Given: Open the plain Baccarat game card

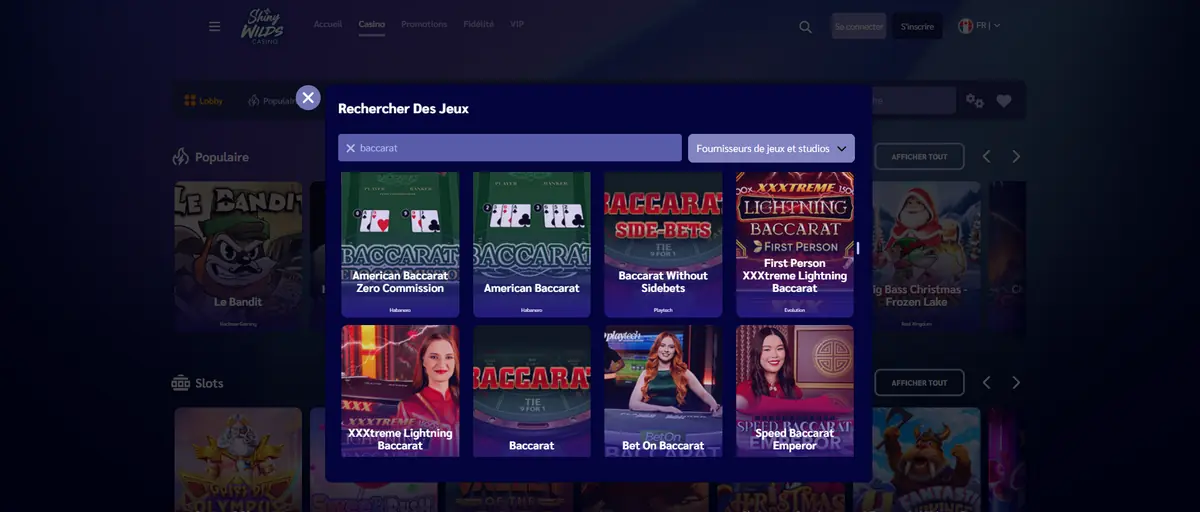Looking at the screenshot, I should (532, 391).
